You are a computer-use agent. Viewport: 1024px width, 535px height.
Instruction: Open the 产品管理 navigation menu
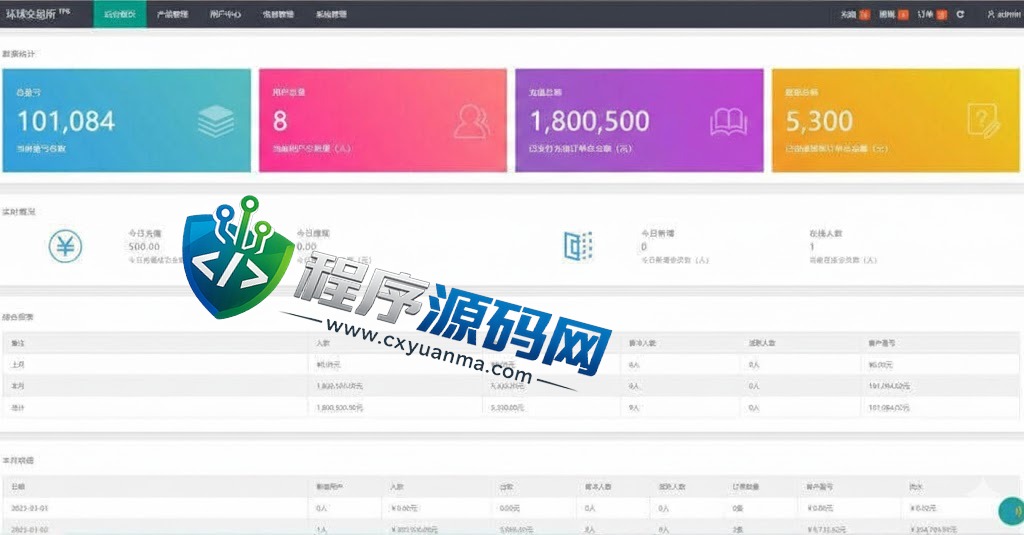pos(172,14)
